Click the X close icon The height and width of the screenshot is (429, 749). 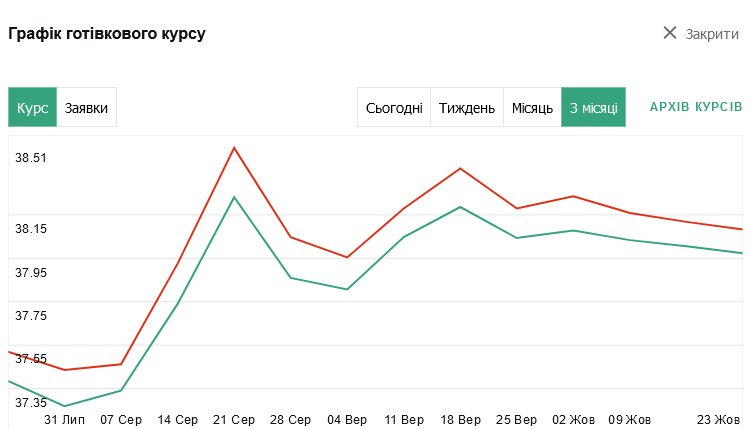(x=670, y=33)
